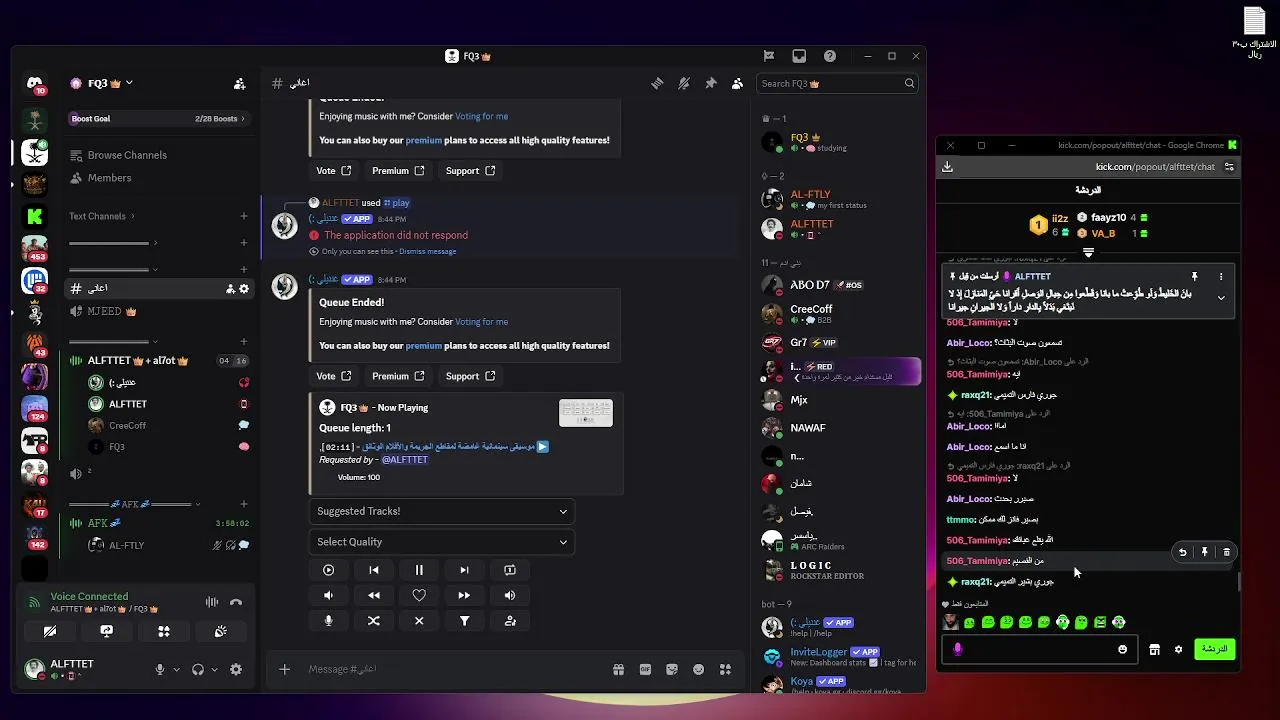Screen dimensions: 1280x720
Task: Skip to next track
Action: click(464, 570)
